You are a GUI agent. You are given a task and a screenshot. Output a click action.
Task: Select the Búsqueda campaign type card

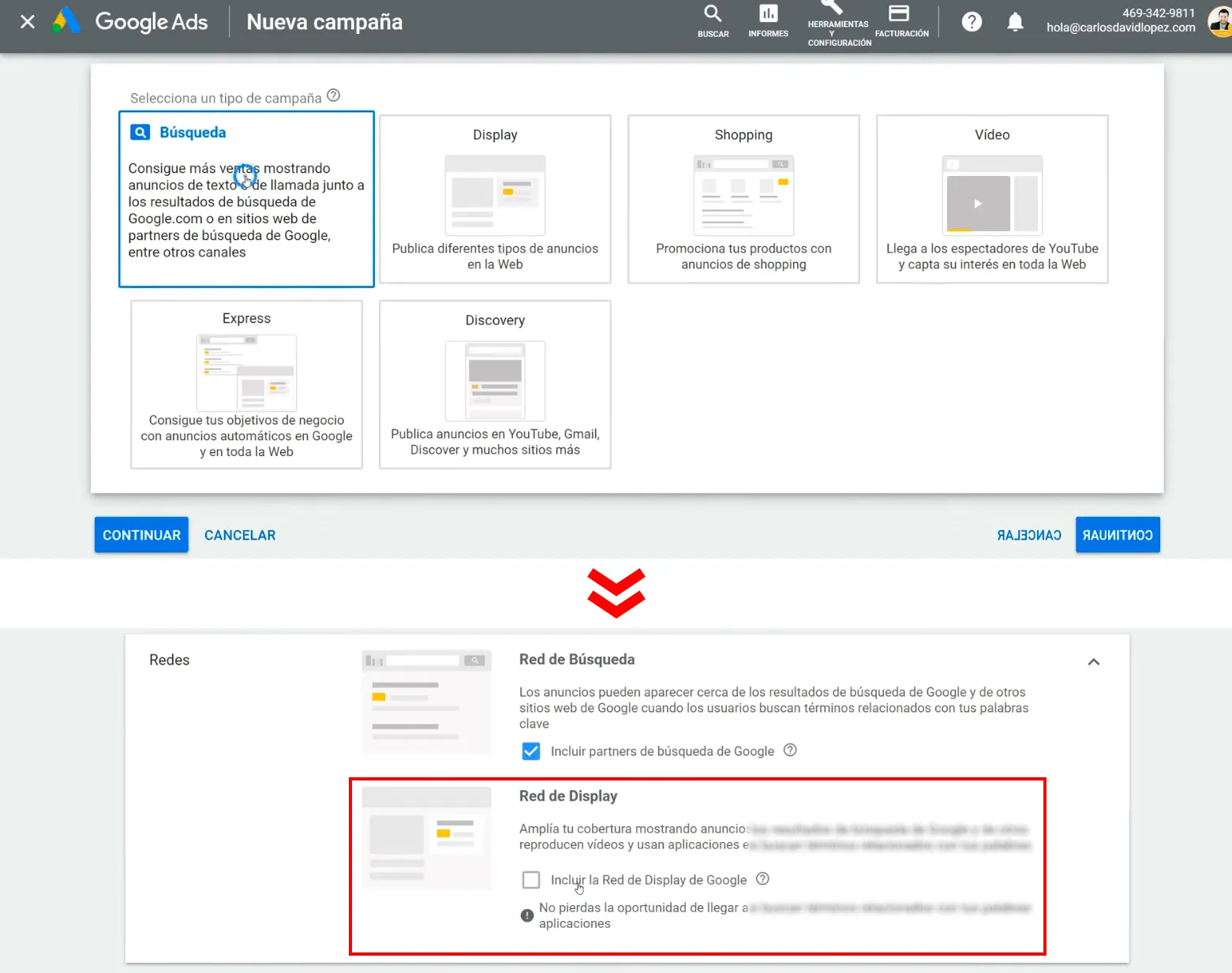246,199
